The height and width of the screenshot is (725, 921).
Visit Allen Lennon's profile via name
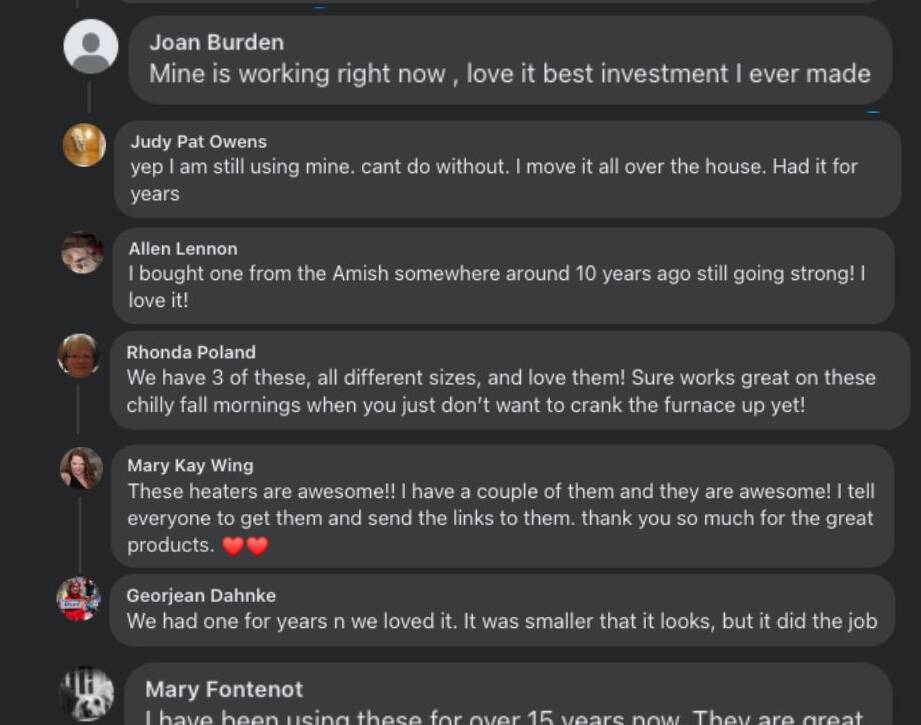click(183, 248)
